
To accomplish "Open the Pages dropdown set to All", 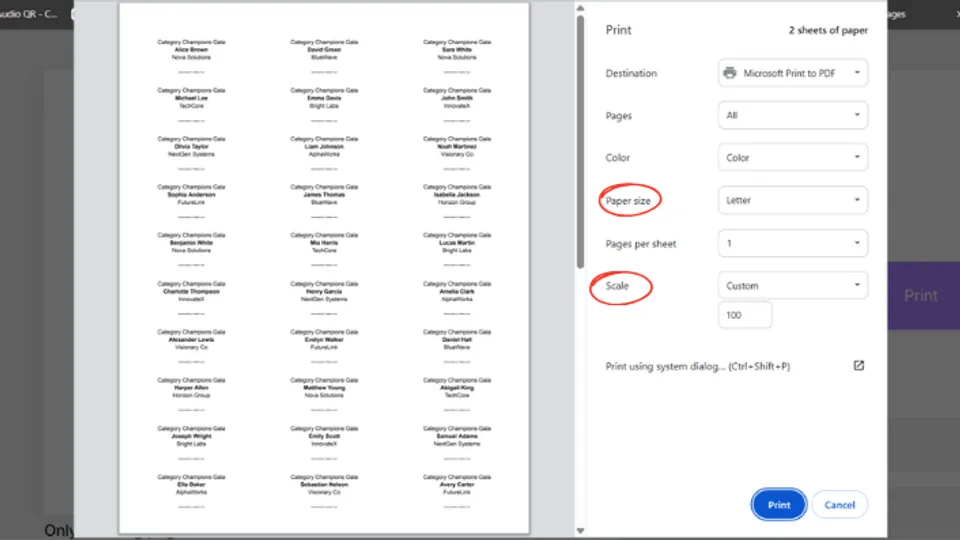I will coord(793,115).
